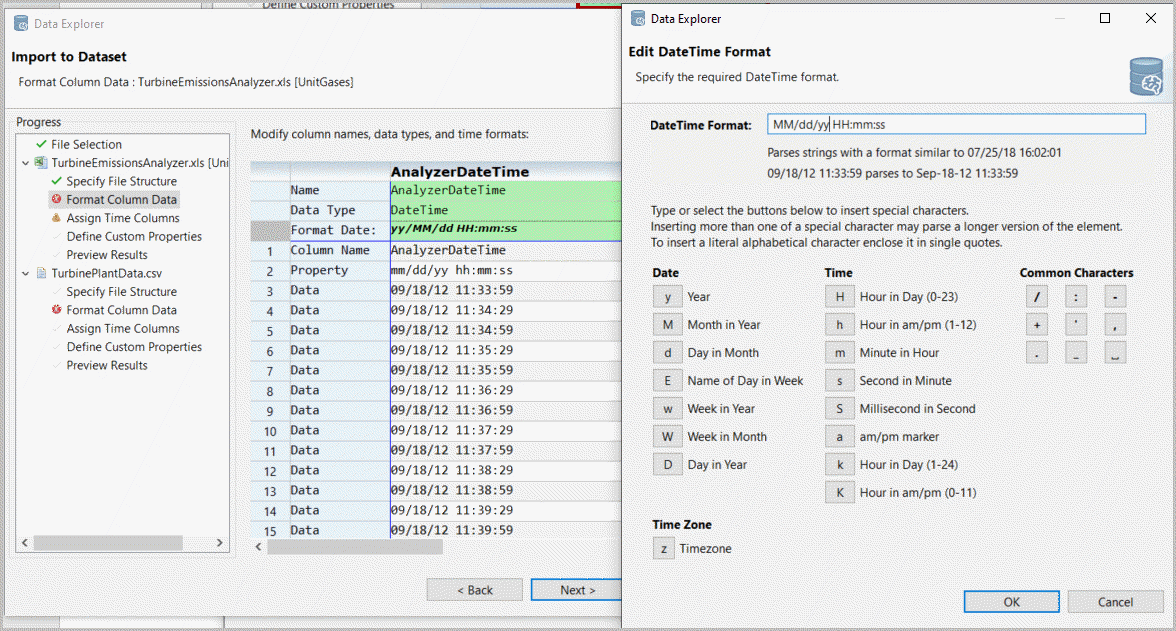Screen dimensions: 1176x631
Task: Collapse the TurbineEmissionsAnalyzer.xls tree node
Action: tap(25, 163)
